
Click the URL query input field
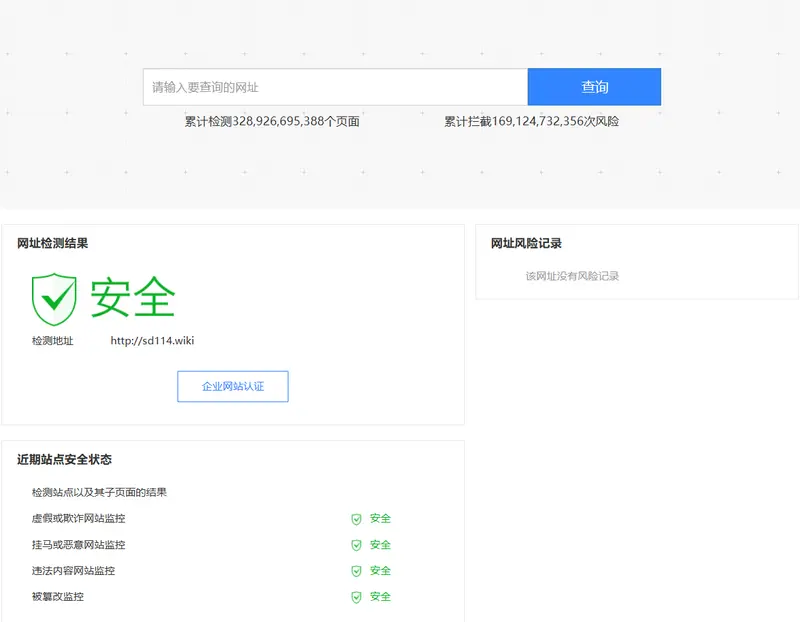click(335, 87)
